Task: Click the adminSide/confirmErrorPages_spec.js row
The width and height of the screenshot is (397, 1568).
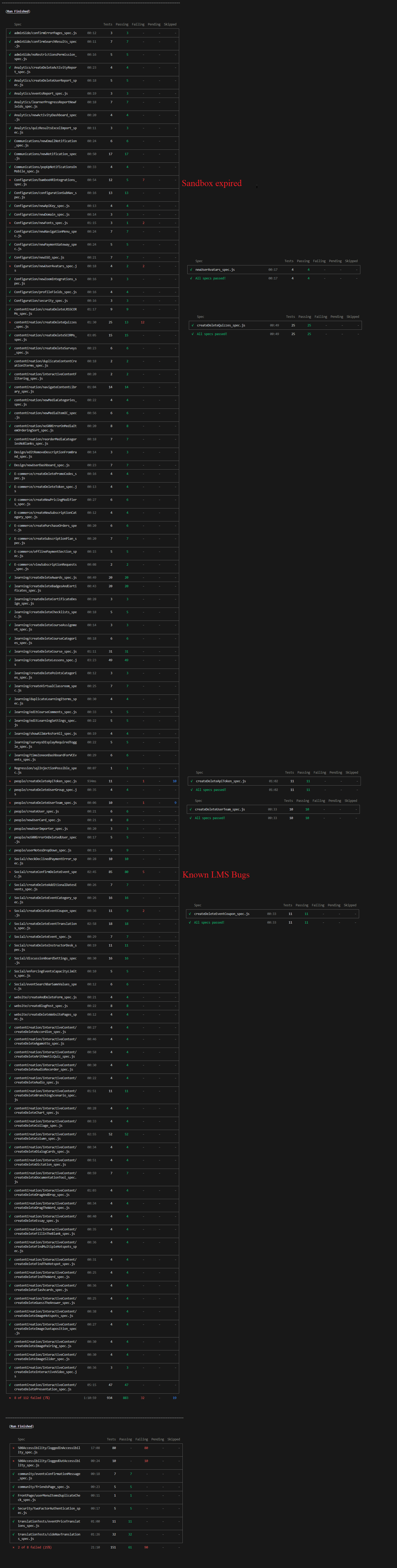Action: [93, 33]
